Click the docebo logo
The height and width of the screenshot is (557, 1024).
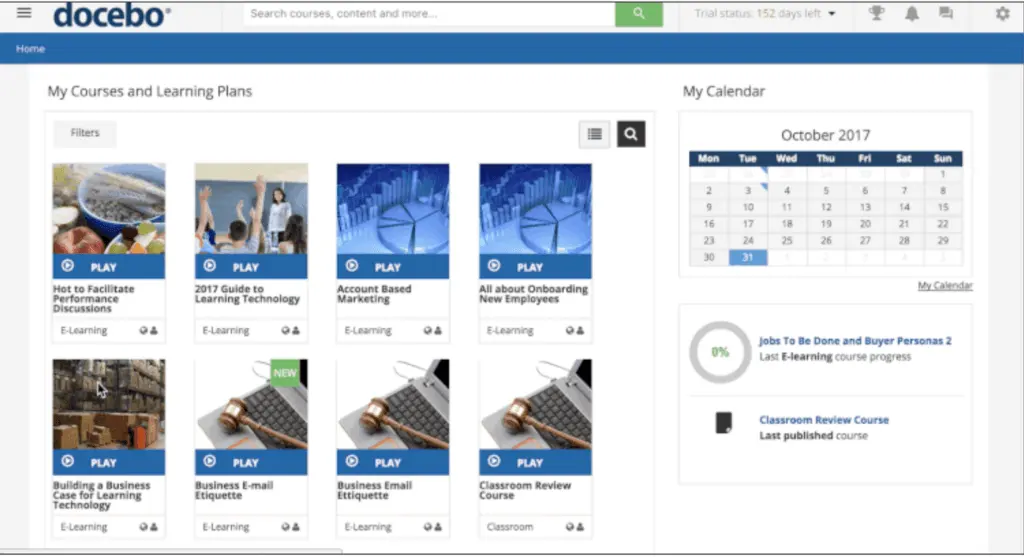(112, 14)
